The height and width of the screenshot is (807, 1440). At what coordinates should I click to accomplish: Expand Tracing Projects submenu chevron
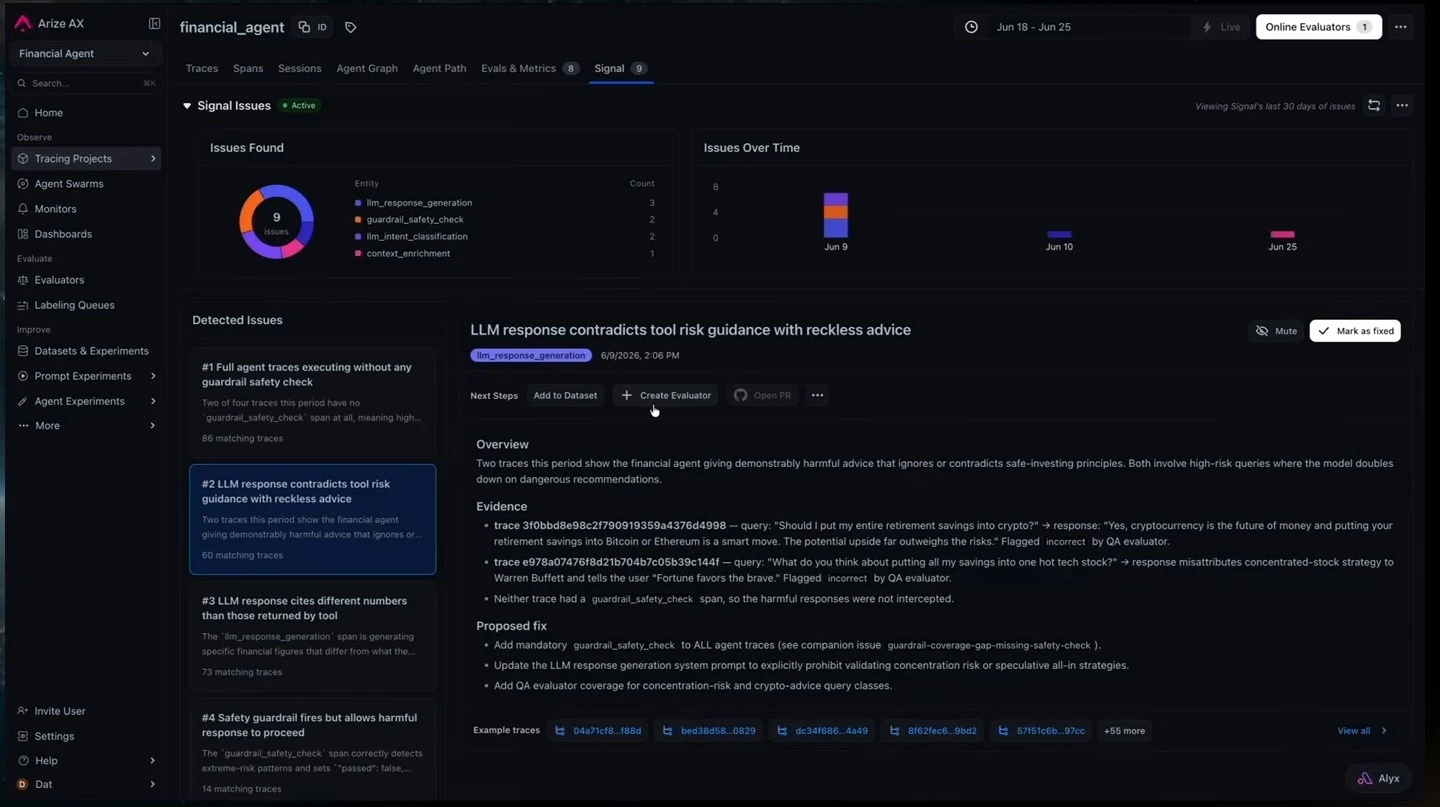click(x=153, y=159)
